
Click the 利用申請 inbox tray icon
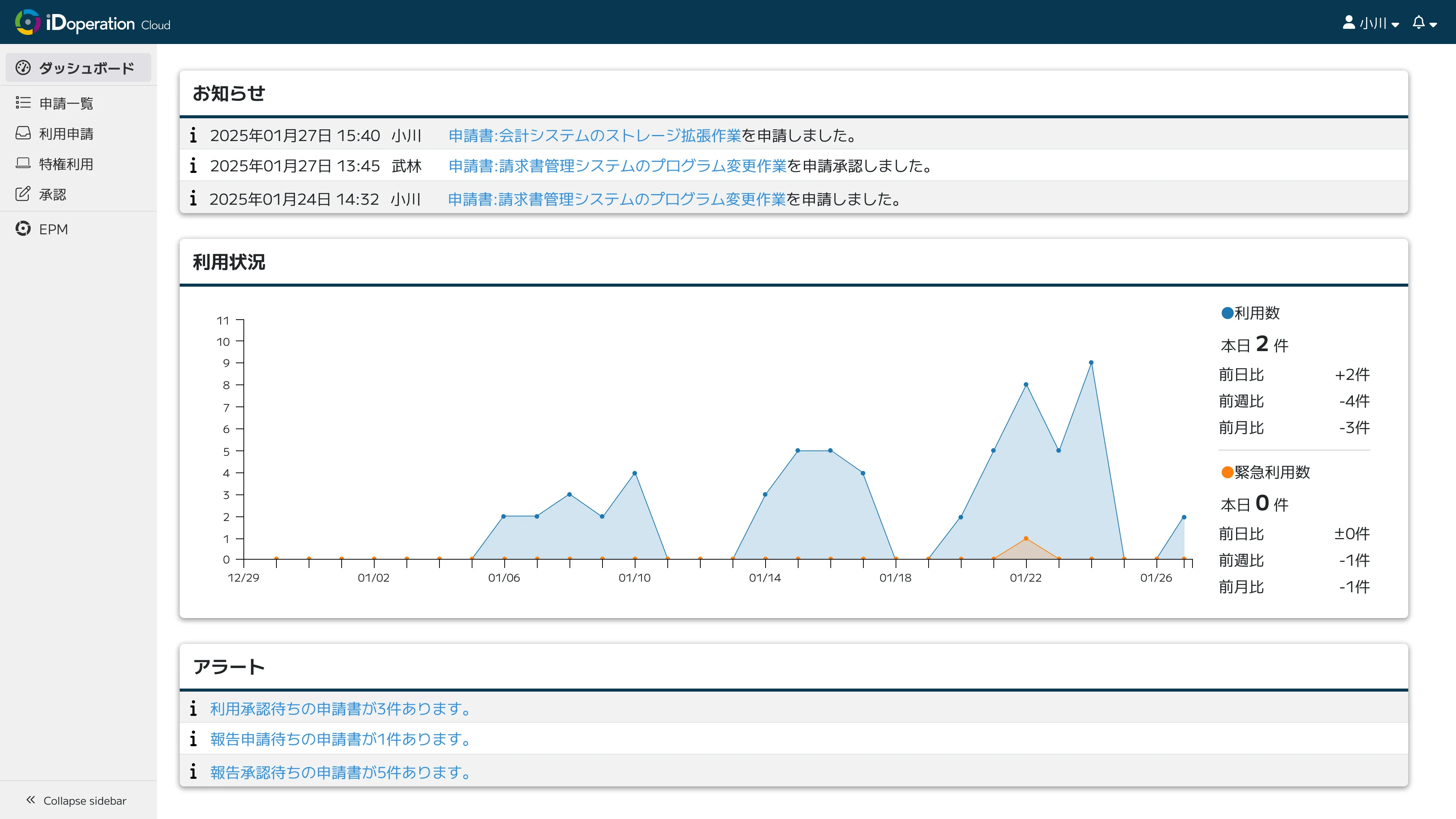coord(23,133)
